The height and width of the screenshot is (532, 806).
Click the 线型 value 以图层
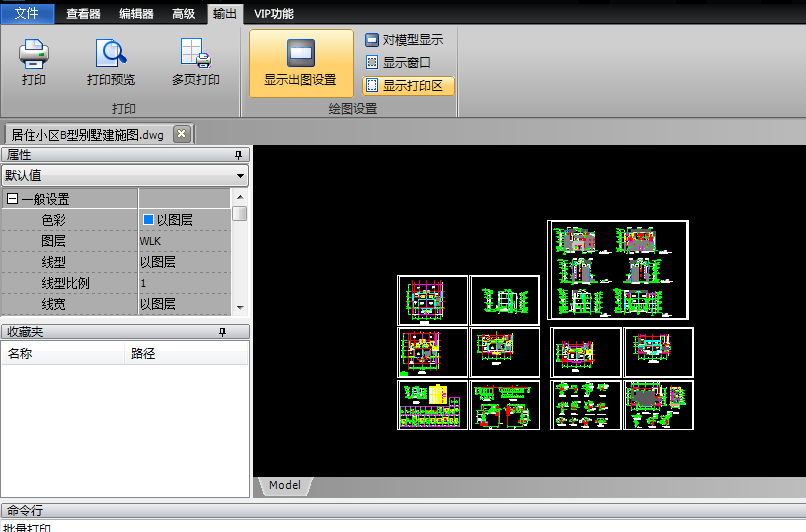click(158, 262)
